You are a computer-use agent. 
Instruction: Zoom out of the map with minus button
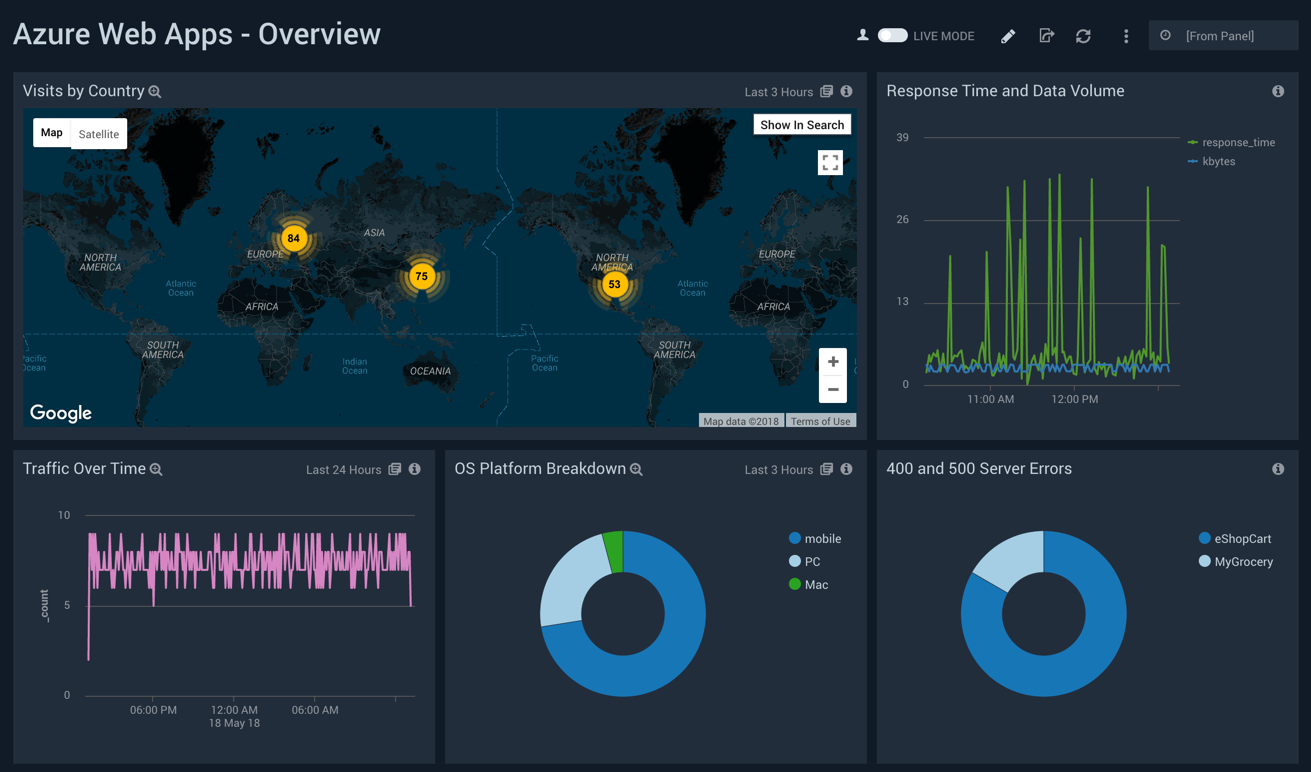click(x=832, y=389)
